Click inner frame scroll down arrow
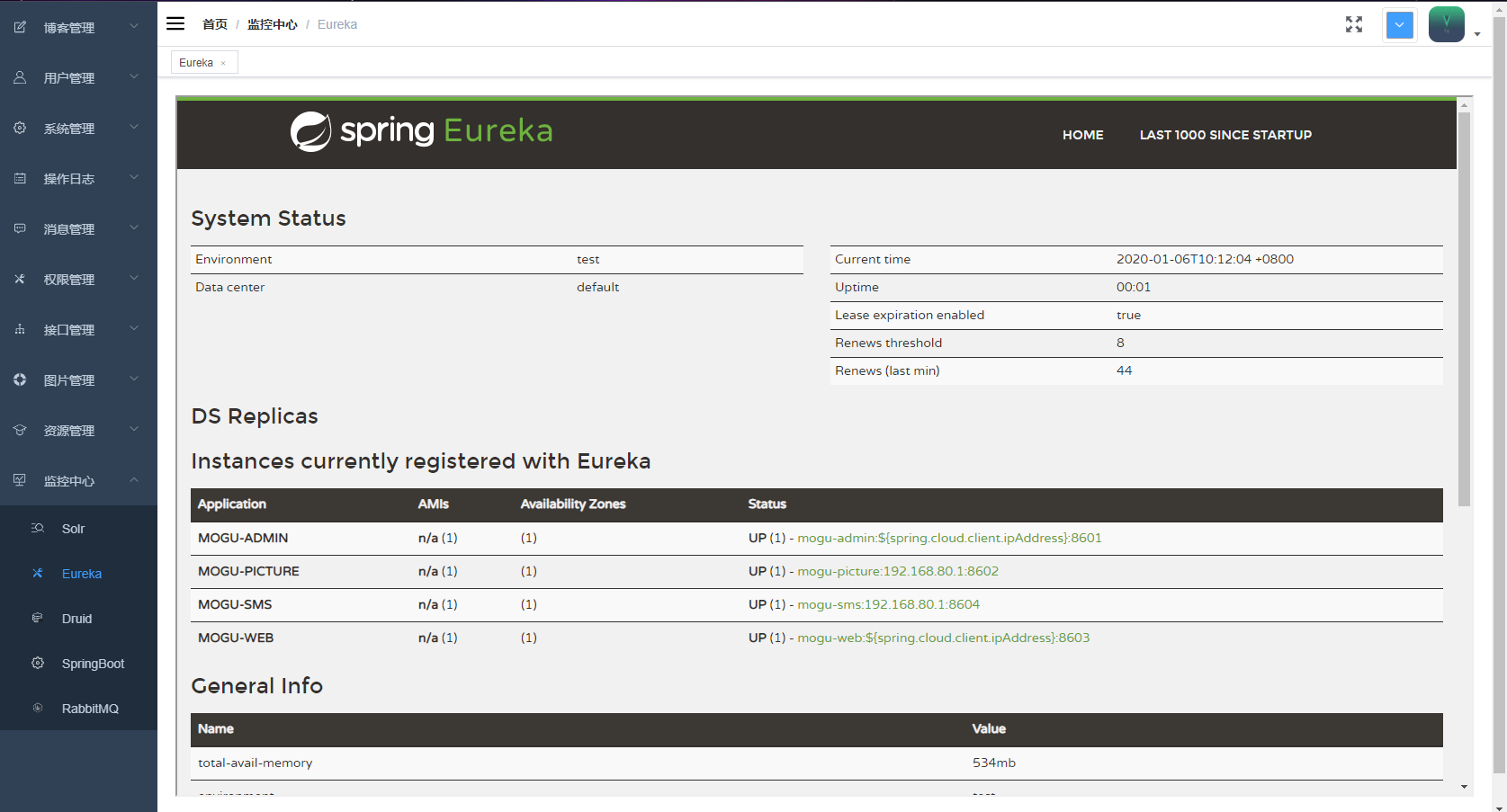The width and height of the screenshot is (1507, 812). pos(1464,787)
